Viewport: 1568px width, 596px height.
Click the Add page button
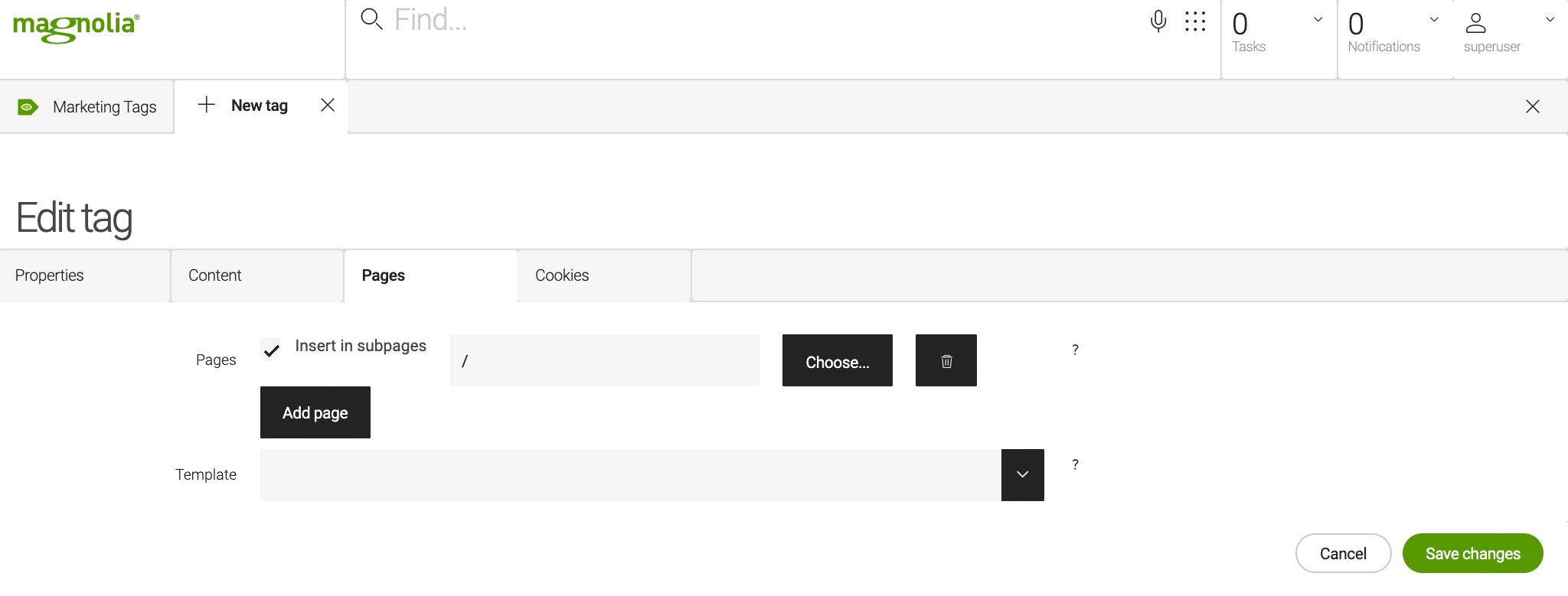(x=315, y=413)
